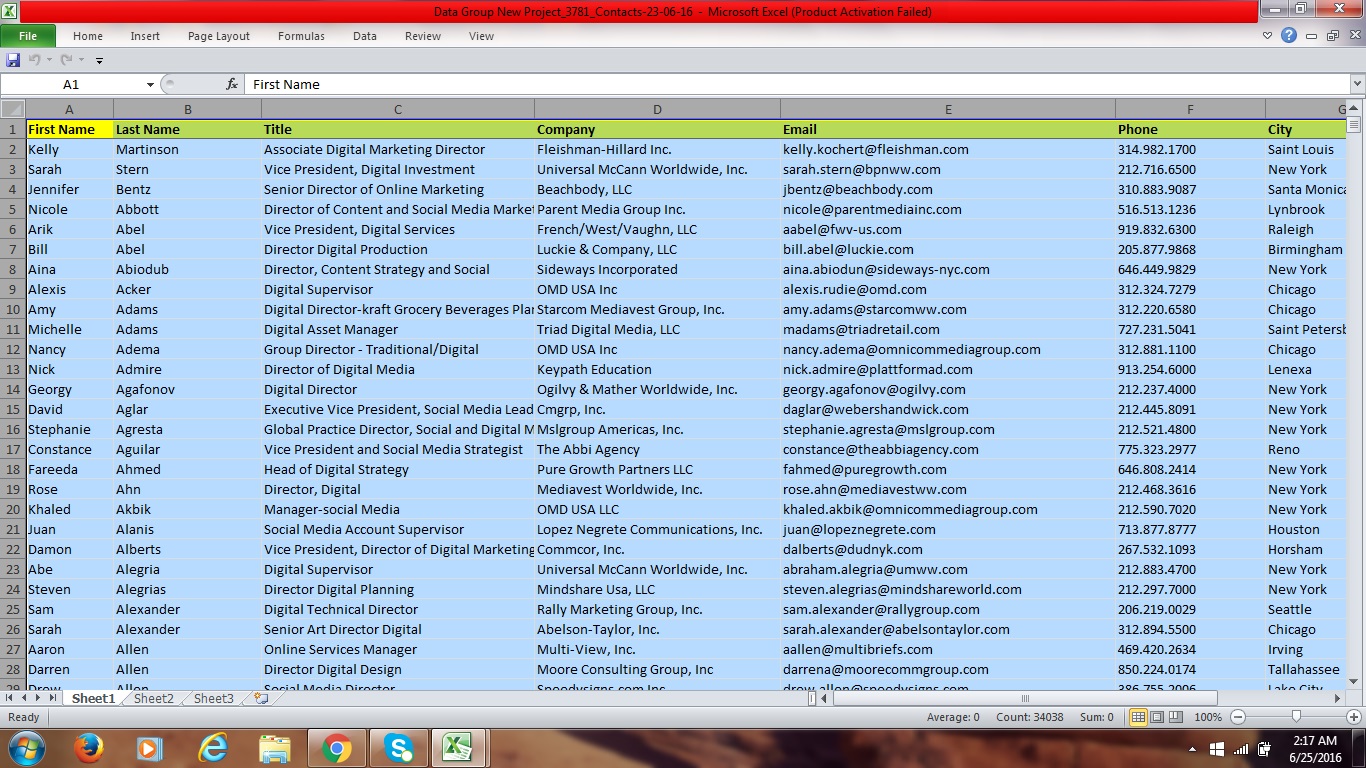Open Skype from the taskbar
The image size is (1366, 768).
[398, 748]
